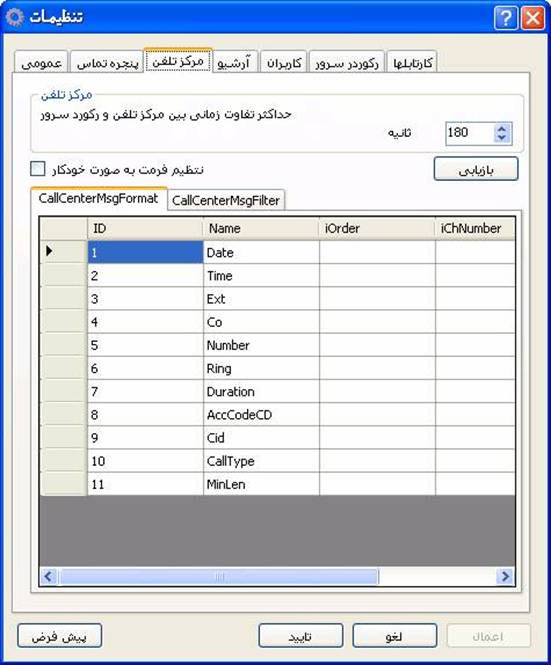The height and width of the screenshot is (665, 551).
Task: Click the help question mark icon
Action: click(x=506, y=18)
